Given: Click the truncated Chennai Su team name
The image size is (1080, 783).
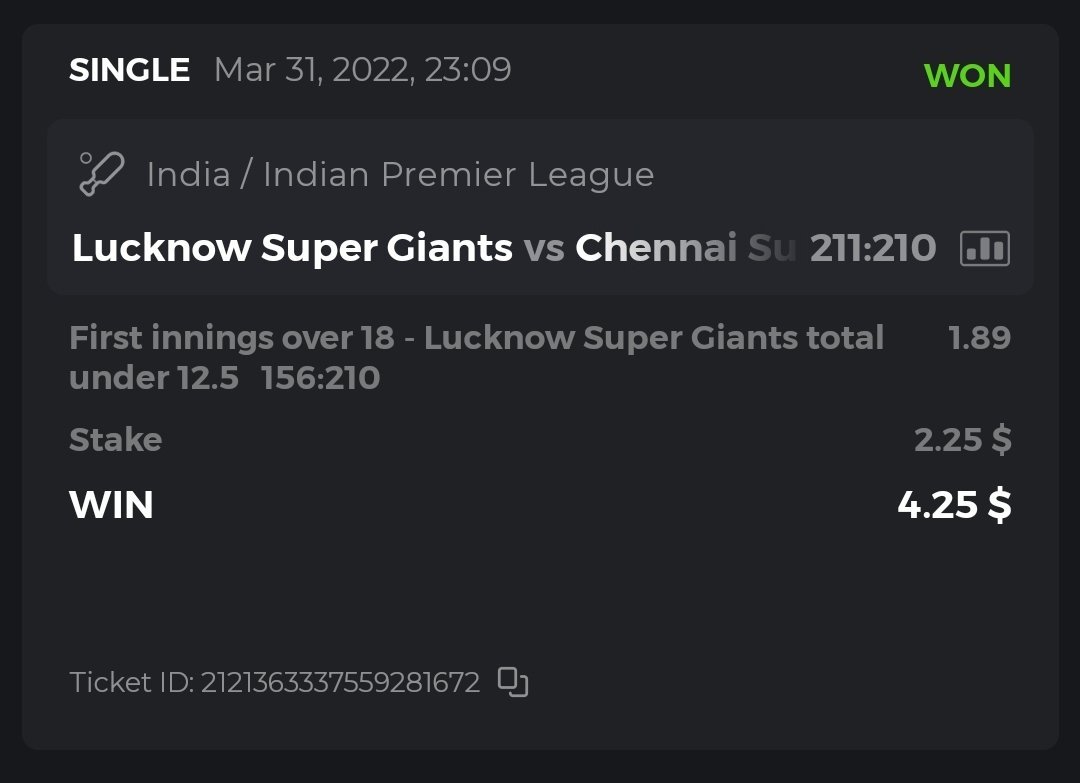Looking at the screenshot, I should 685,248.
